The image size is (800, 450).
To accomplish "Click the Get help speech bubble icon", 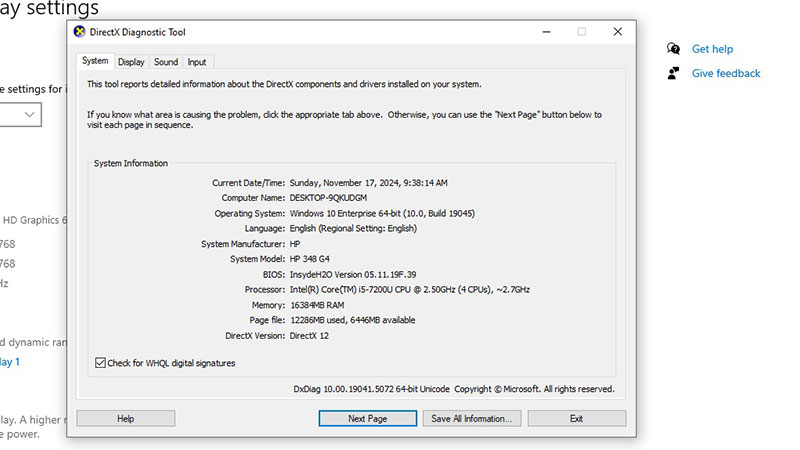I will (x=673, y=48).
